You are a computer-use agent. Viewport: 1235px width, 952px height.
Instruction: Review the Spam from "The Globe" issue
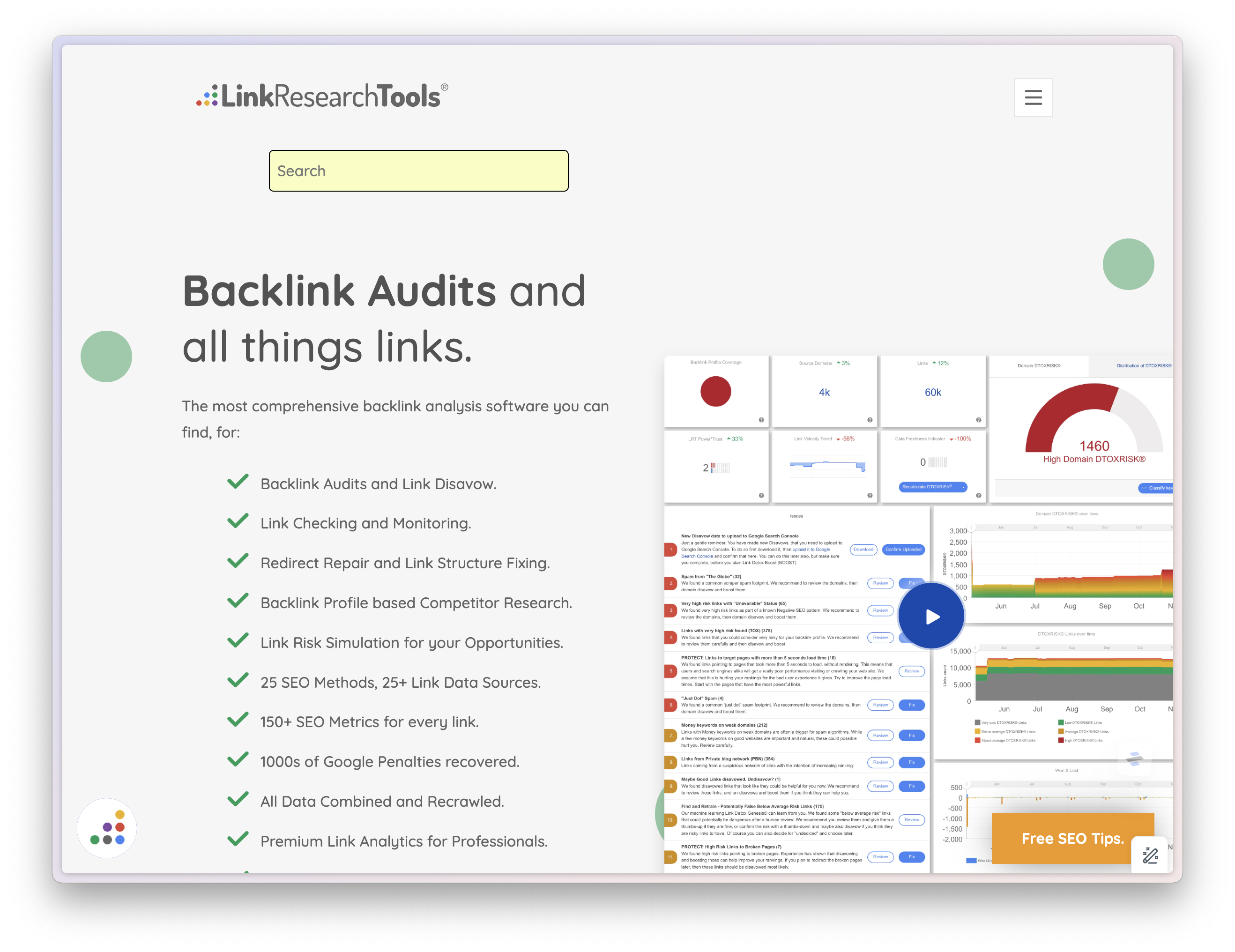(880, 583)
